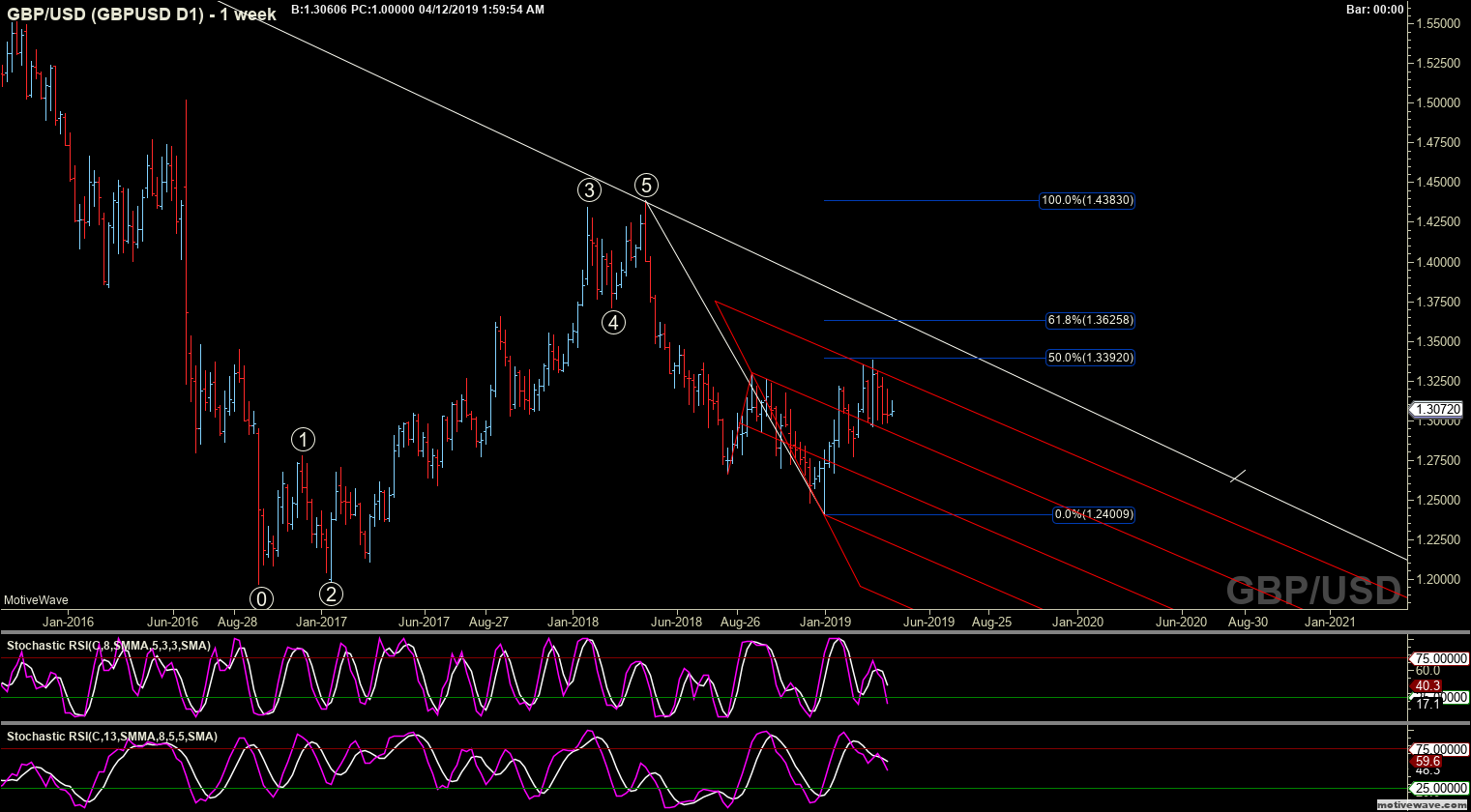Click the Aug-28 date on the time axis
The image size is (1471, 812).
click(237, 622)
